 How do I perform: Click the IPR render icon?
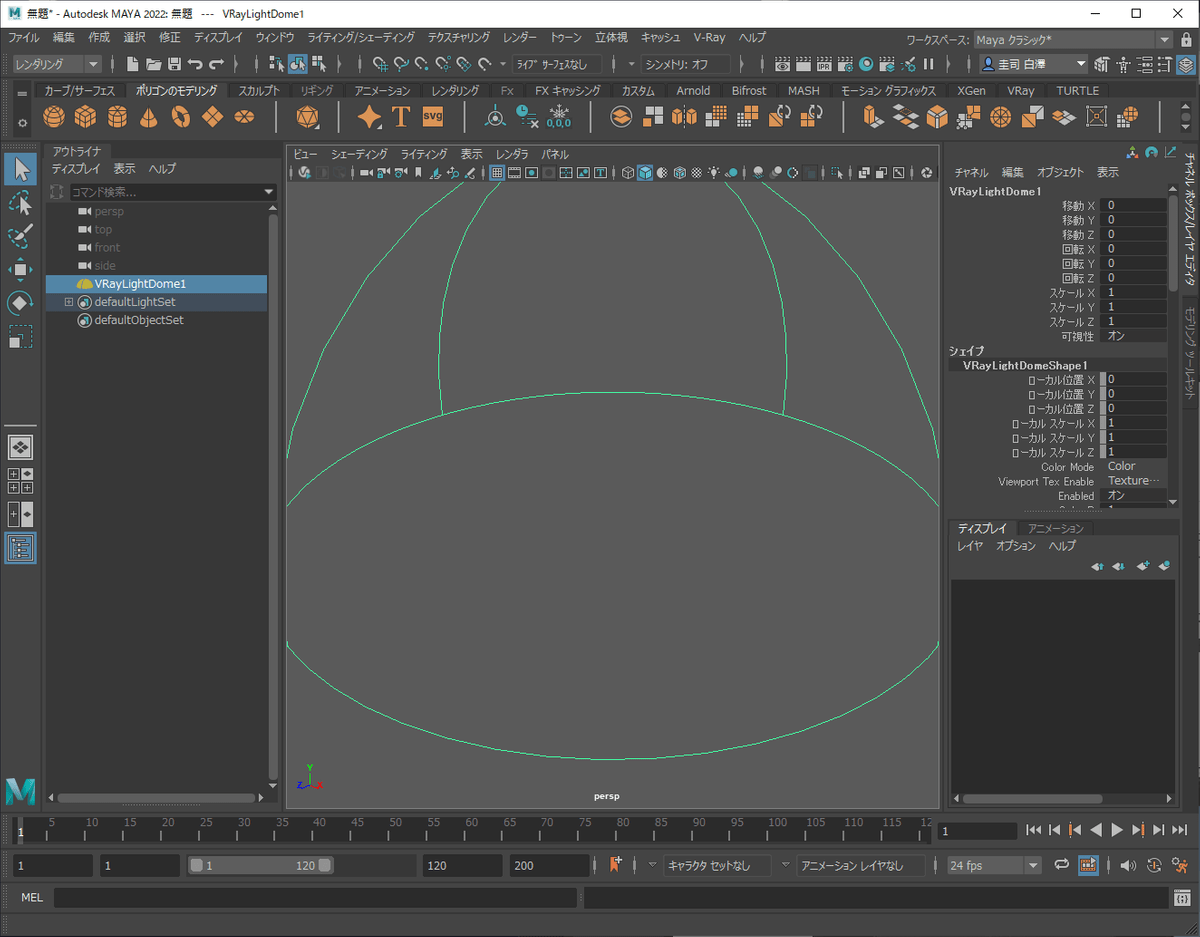point(823,64)
